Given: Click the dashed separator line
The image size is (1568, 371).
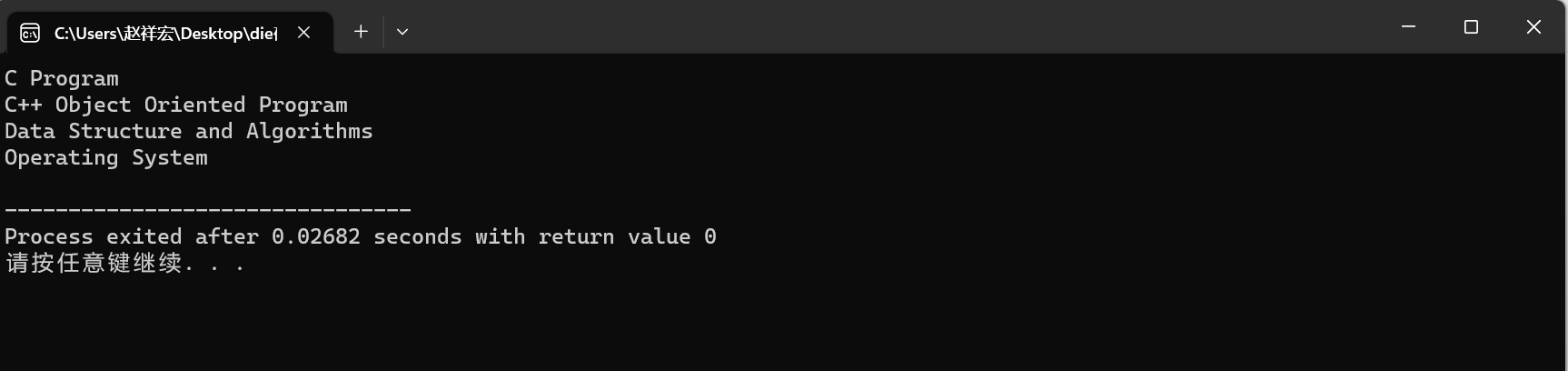Looking at the screenshot, I should [x=208, y=210].
